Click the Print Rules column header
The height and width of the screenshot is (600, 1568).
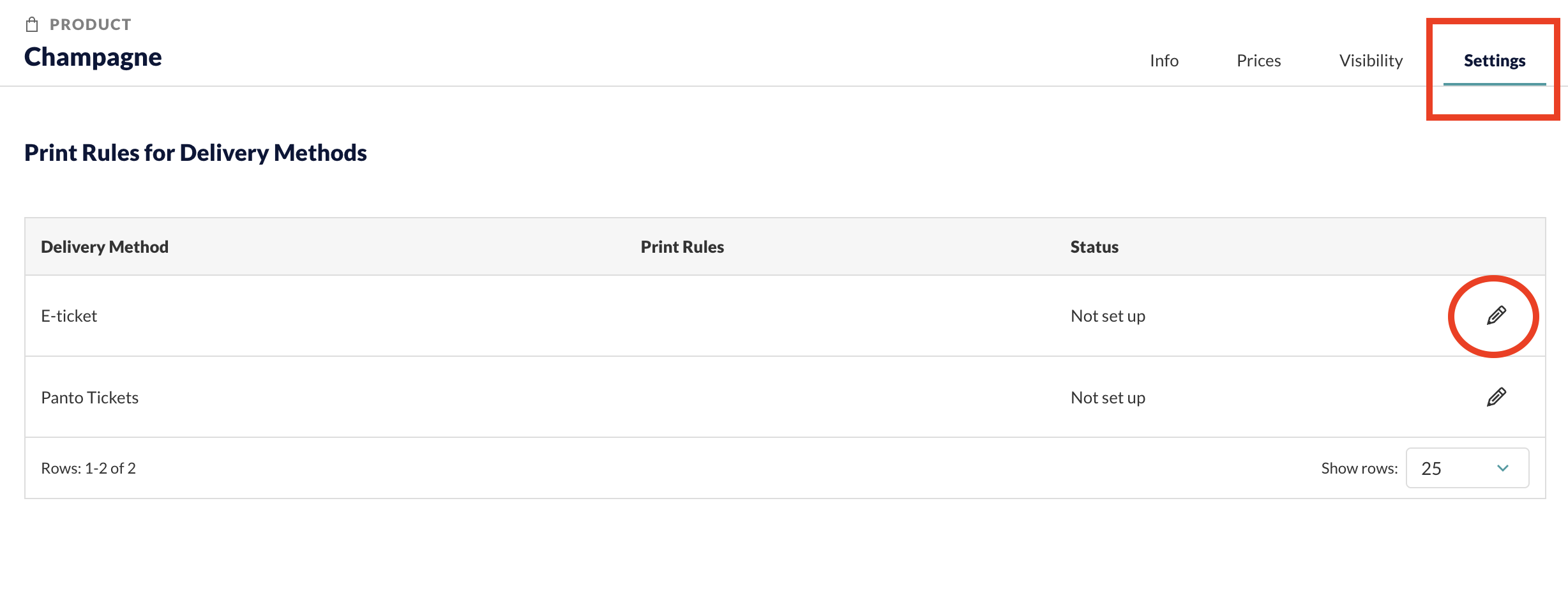click(x=682, y=247)
